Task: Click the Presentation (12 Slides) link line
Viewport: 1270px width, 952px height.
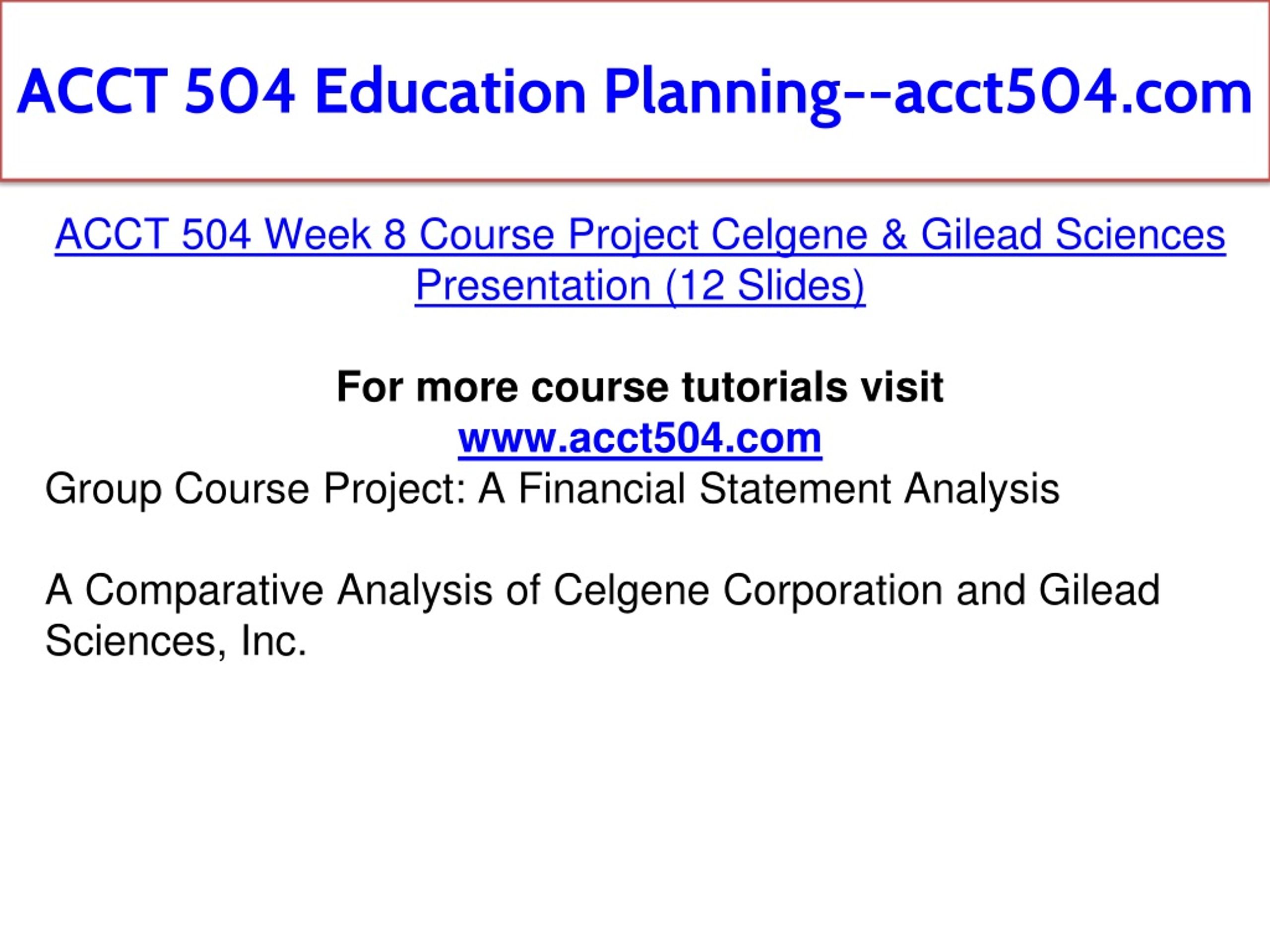Action: click(x=639, y=285)
